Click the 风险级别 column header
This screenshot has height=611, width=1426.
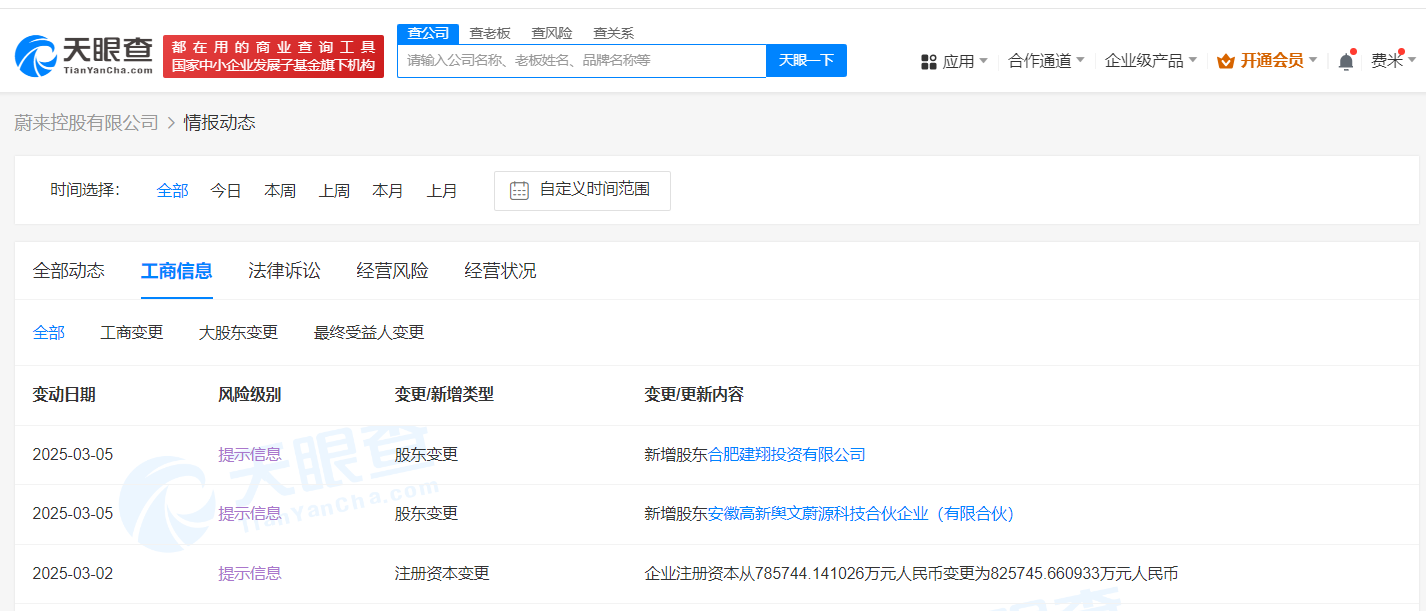click(250, 395)
